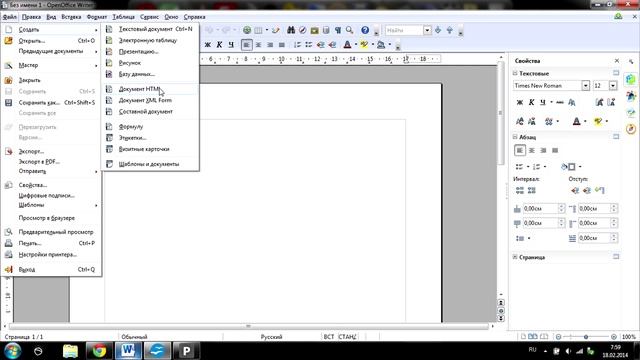Image resolution: width=640 pixels, height=360 pixels.
Task: Select Печать... in the File menu
Action: 50,243
